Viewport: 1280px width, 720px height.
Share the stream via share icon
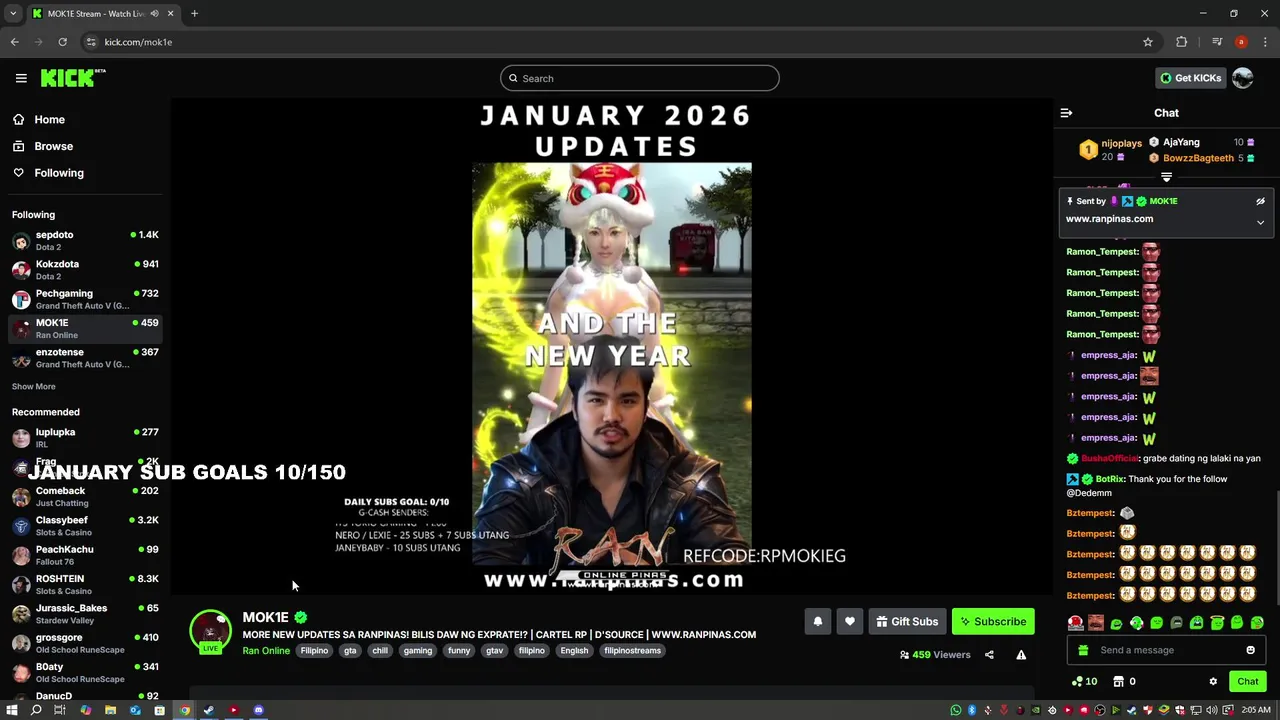pos(989,655)
